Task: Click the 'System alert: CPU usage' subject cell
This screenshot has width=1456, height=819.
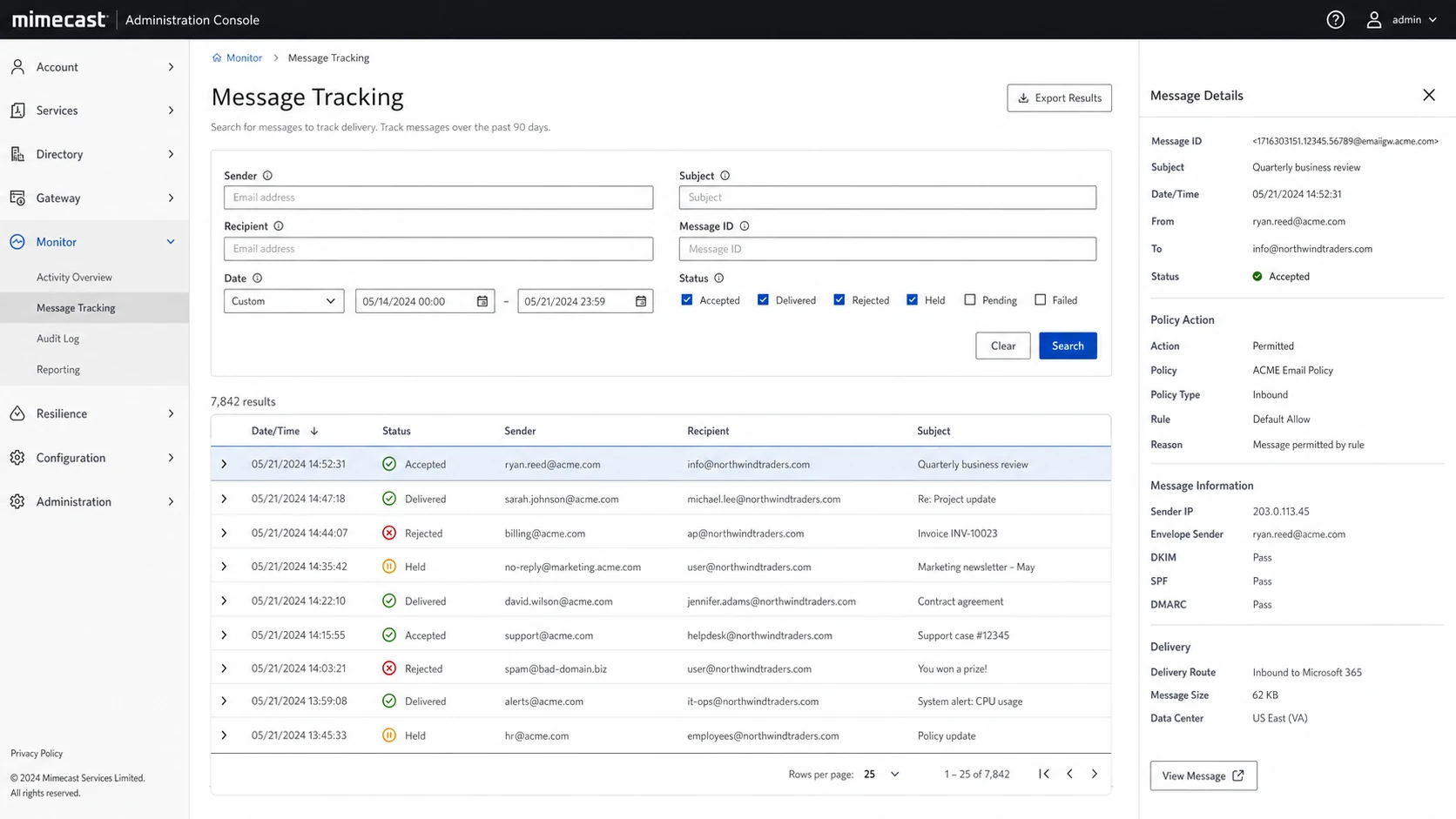Action: point(970,702)
